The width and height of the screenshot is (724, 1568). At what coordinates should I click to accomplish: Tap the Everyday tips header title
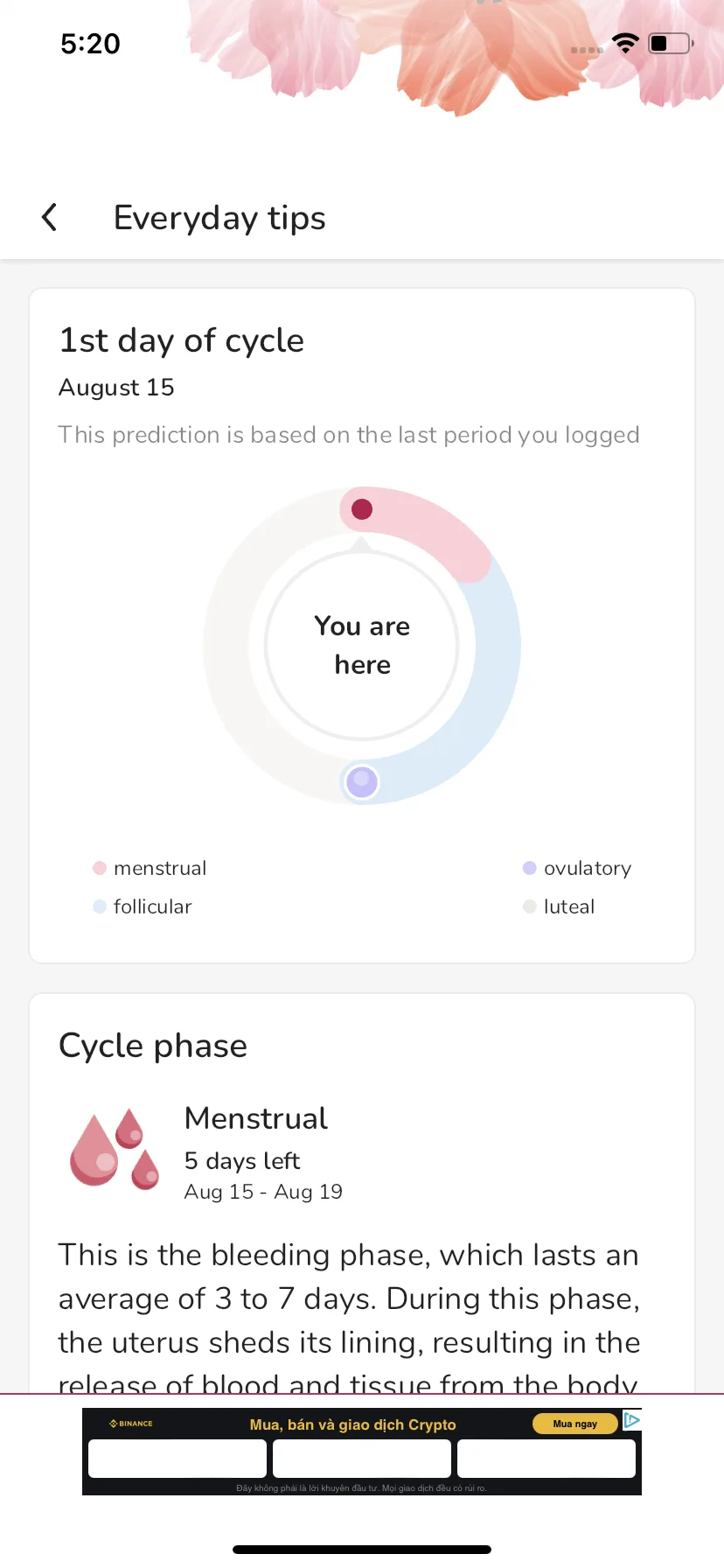click(x=219, y=218)
